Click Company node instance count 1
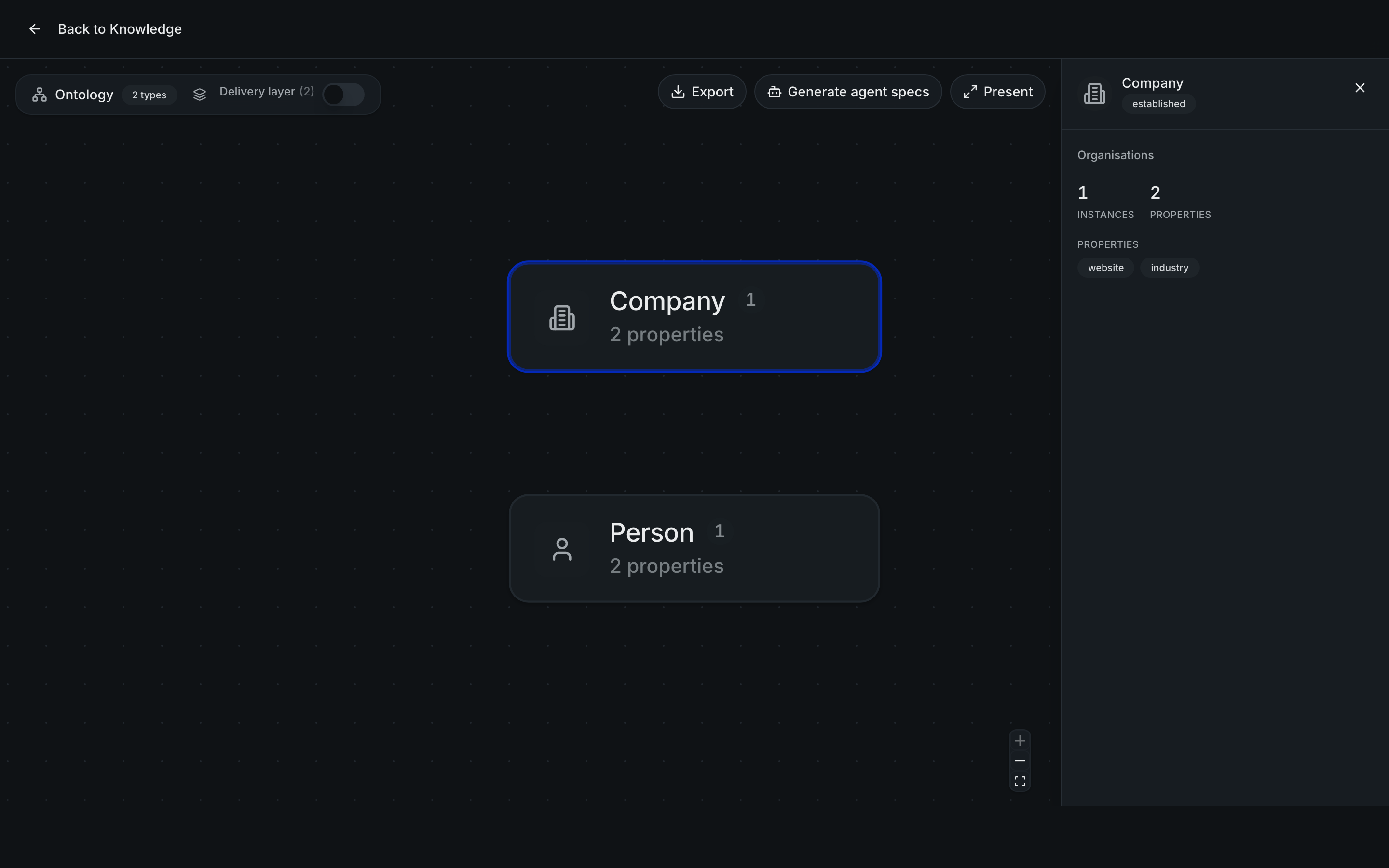Screen dimensions: 1389x868 [750, 299]
